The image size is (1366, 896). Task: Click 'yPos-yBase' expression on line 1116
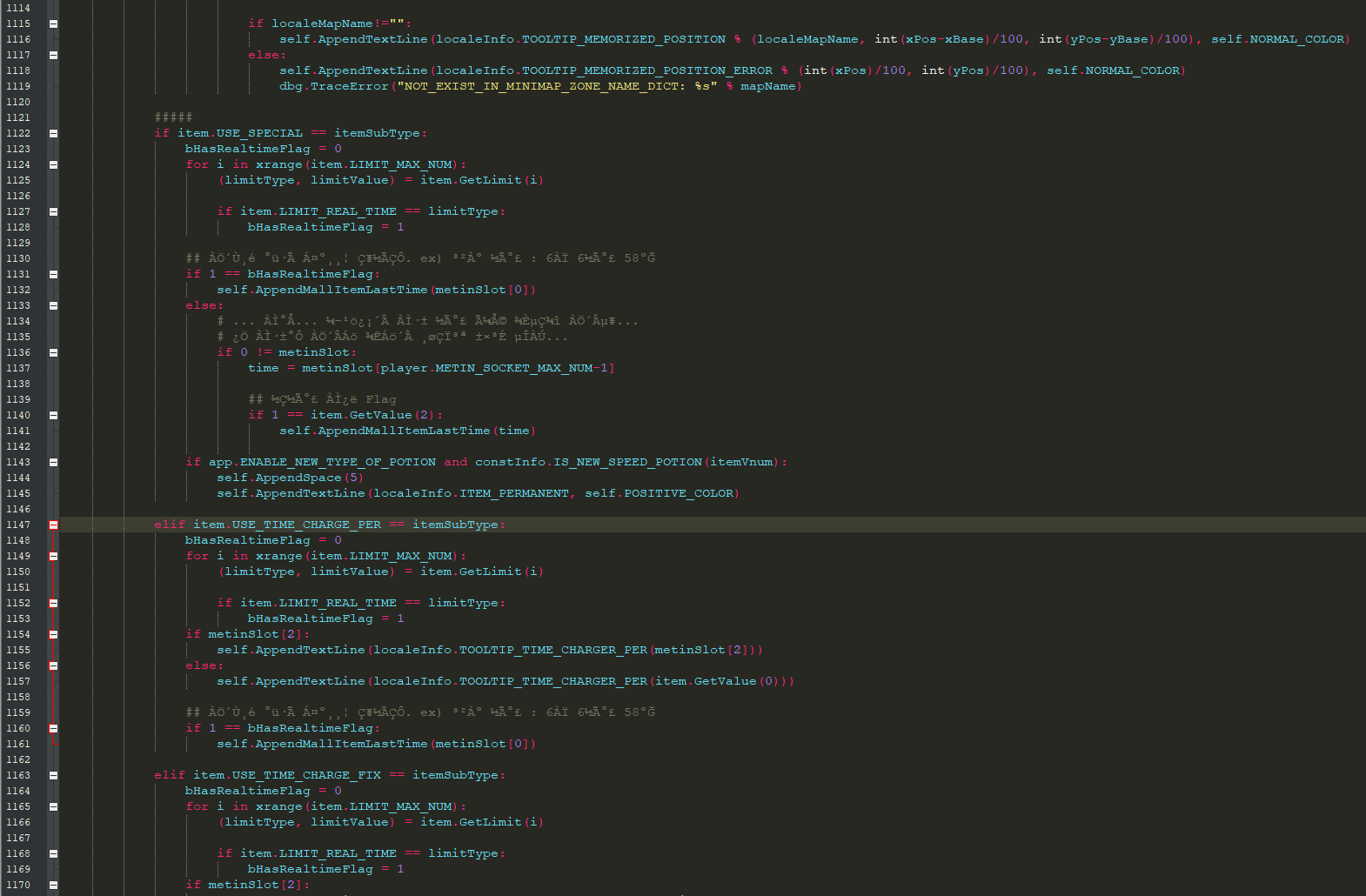(x=1109, y=39)
